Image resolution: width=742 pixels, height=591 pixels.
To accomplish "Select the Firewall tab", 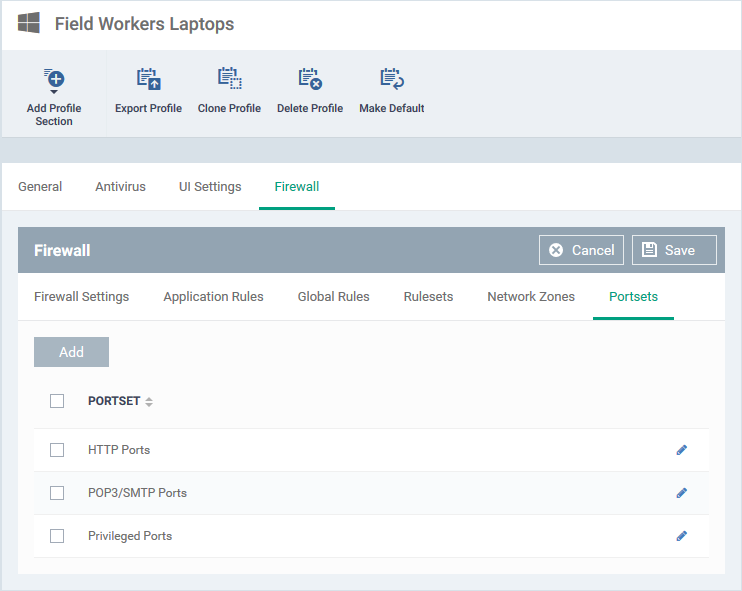I will 297,186.
